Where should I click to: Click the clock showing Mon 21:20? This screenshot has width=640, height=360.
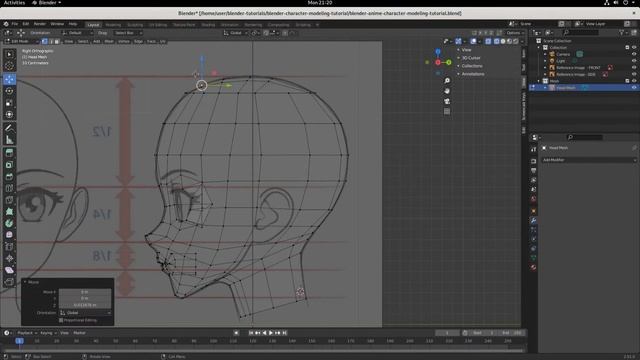tap(320, 2)
